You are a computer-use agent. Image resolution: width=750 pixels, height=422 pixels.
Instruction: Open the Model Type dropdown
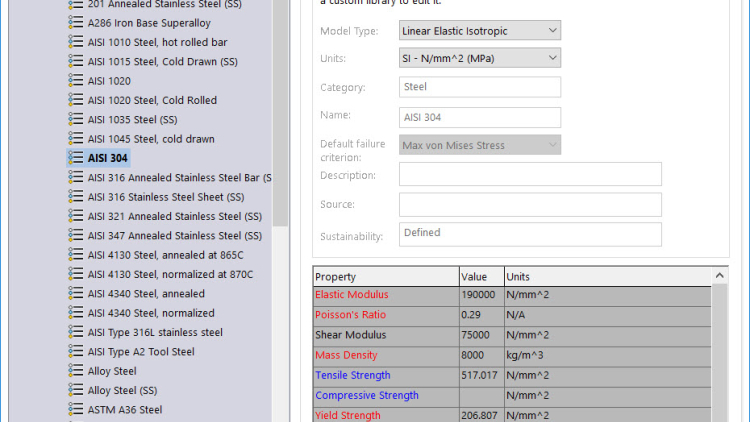tap(480, 31)
